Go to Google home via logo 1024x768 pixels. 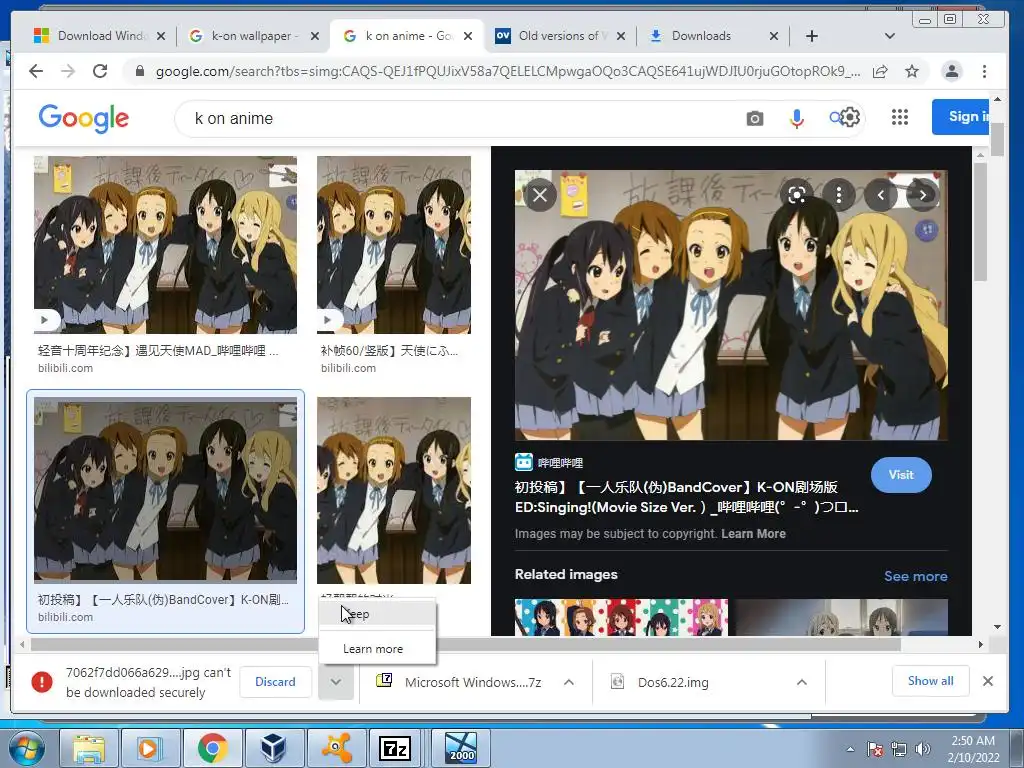[x=84, y=118]
